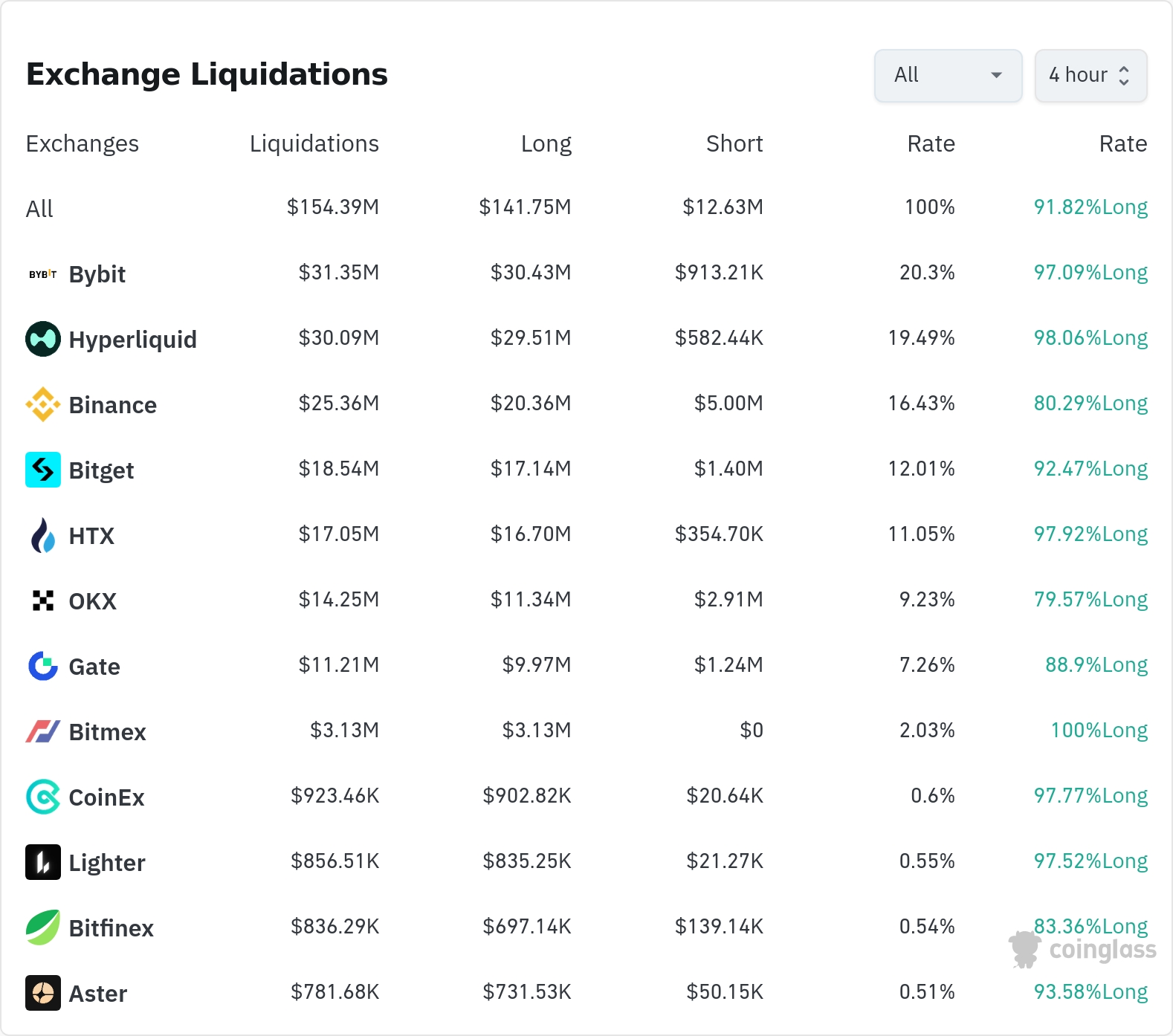Open the 4 hour timeframe selector

click(x=1090, y=75)
